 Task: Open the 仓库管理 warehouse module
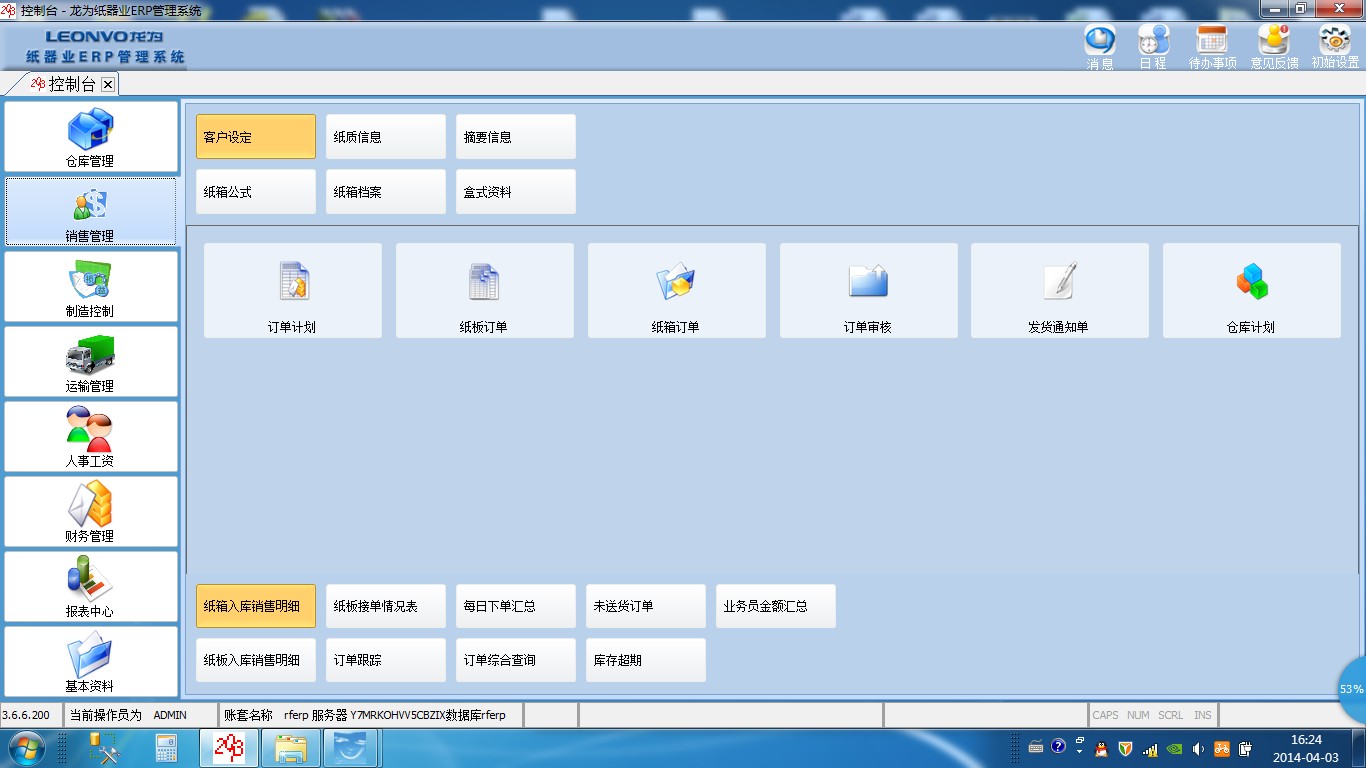coord(90,137)
